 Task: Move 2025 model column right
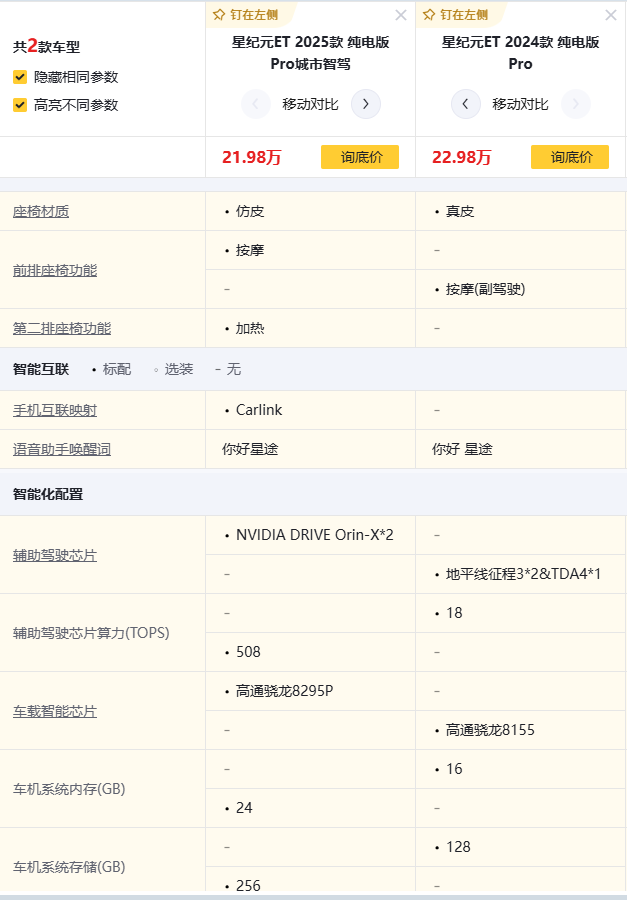pyautogui.click(x=366, y=104)
